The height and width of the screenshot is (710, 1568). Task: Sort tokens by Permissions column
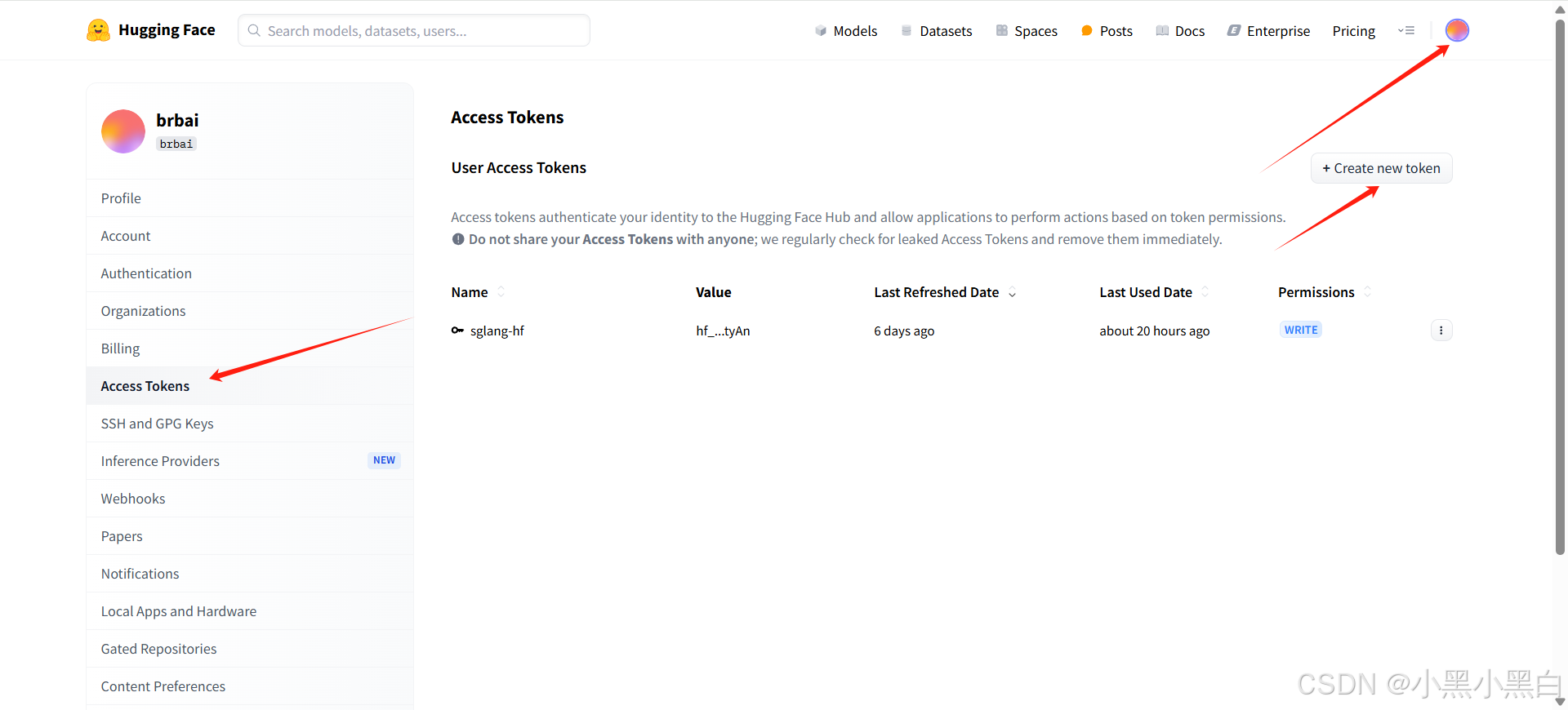click(1368, 292)
